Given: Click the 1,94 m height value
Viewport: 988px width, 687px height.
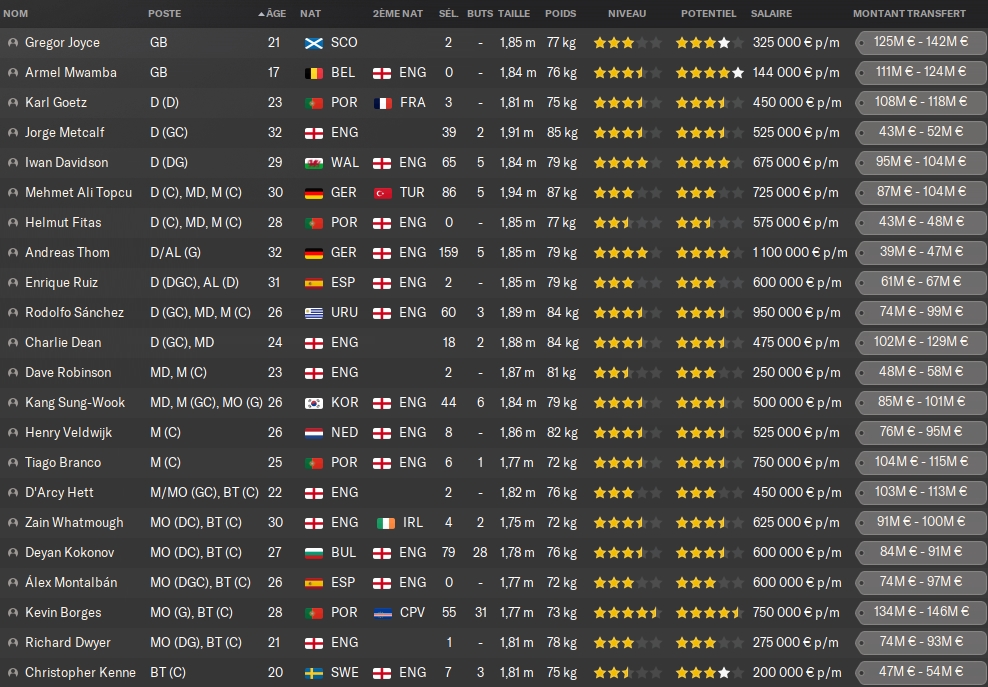Looking at the screenshot, I should point(517,193).
